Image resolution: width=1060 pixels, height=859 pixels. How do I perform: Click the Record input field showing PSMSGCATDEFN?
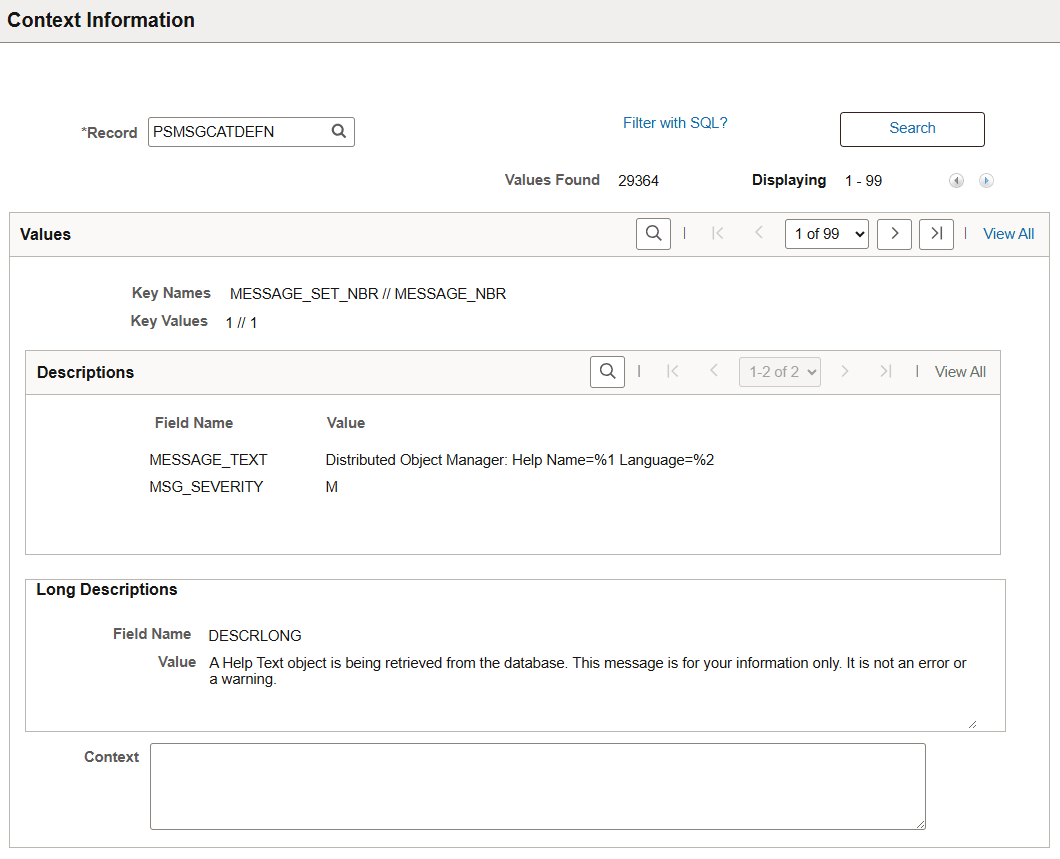[240, 131]
